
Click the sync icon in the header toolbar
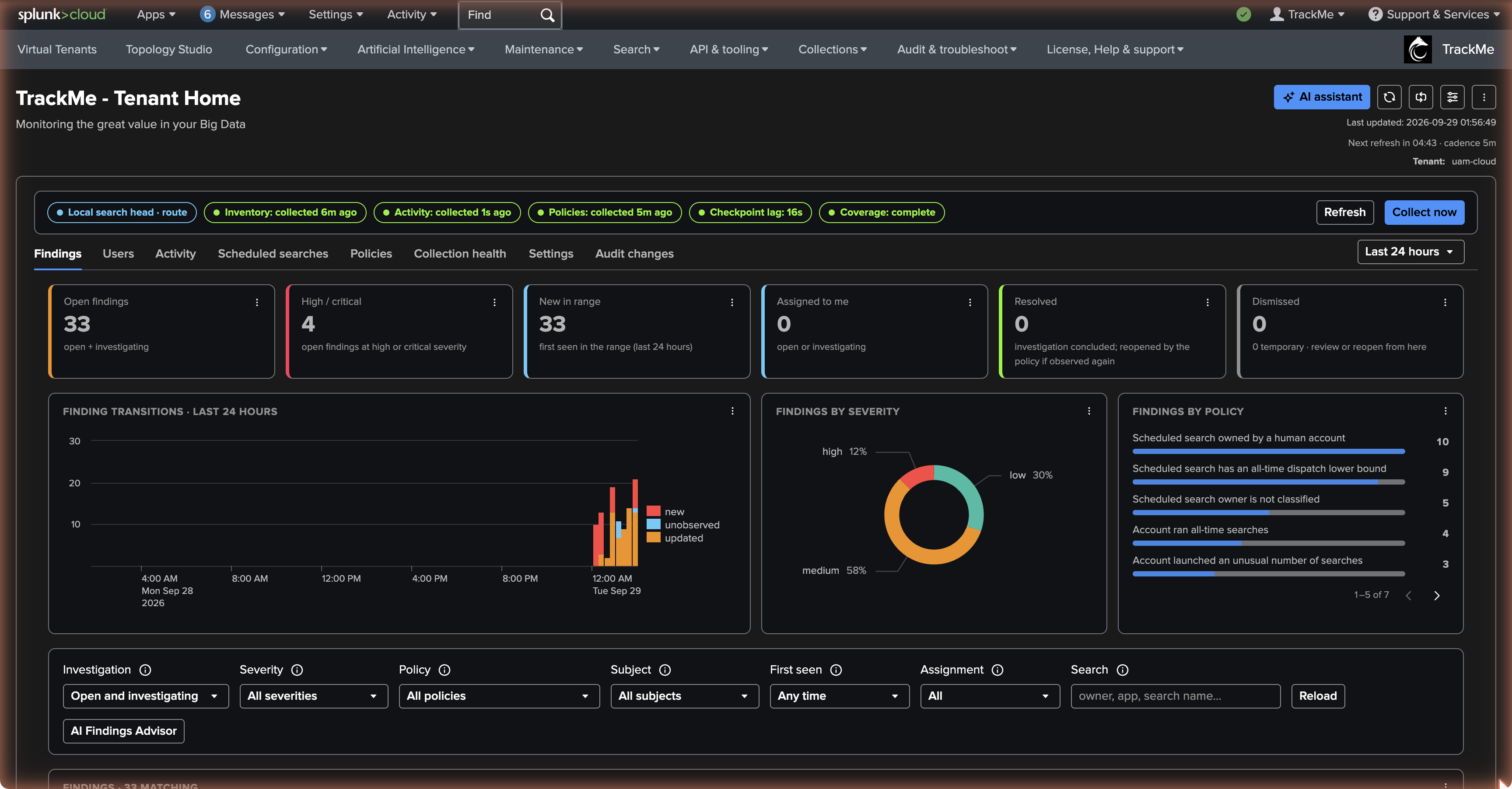pos(1421,98)
